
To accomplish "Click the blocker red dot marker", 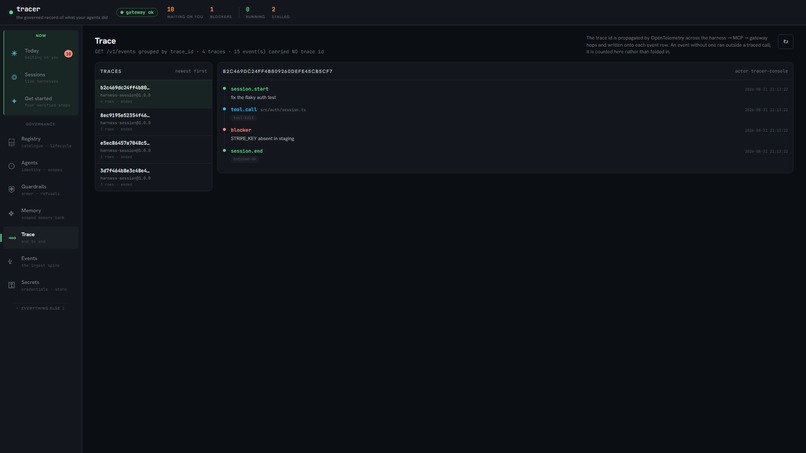I will tap(224, 130).
